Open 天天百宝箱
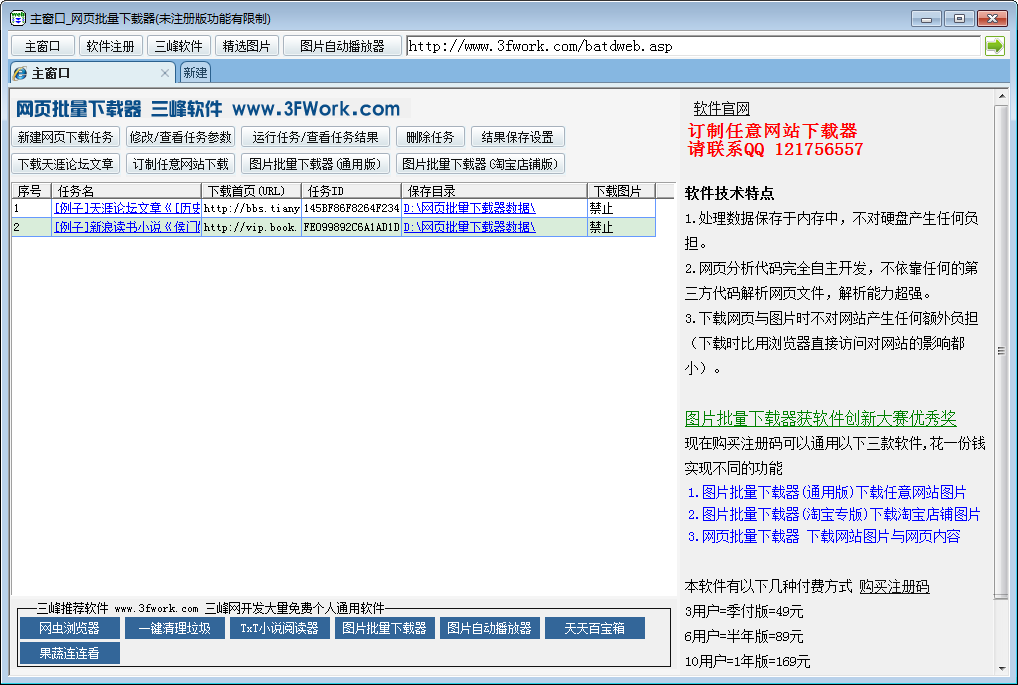This screenshot has width=1018, height=685. [595, 628]
